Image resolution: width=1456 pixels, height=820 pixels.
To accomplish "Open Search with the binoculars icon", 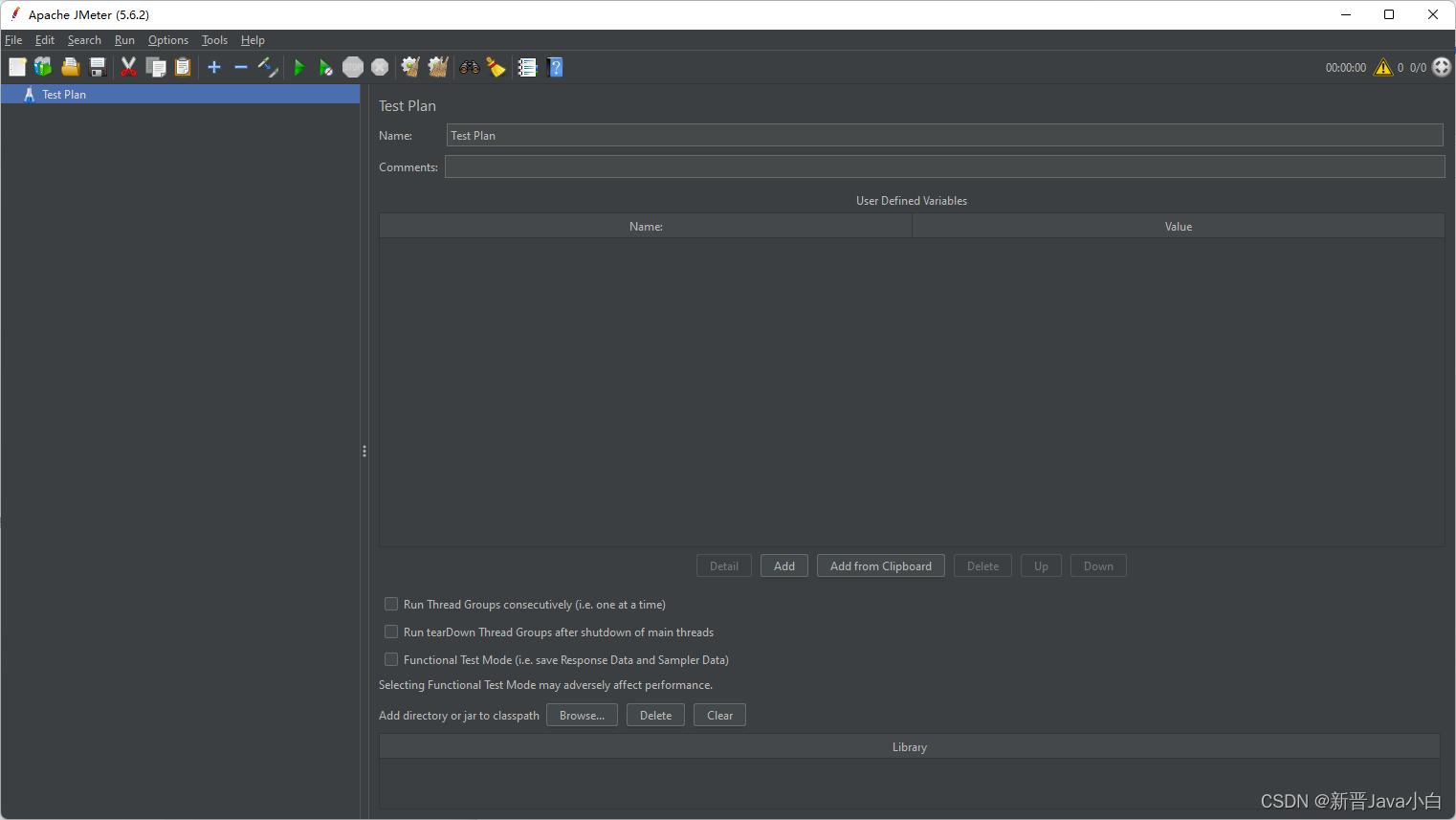I will (x=469, y=67).
